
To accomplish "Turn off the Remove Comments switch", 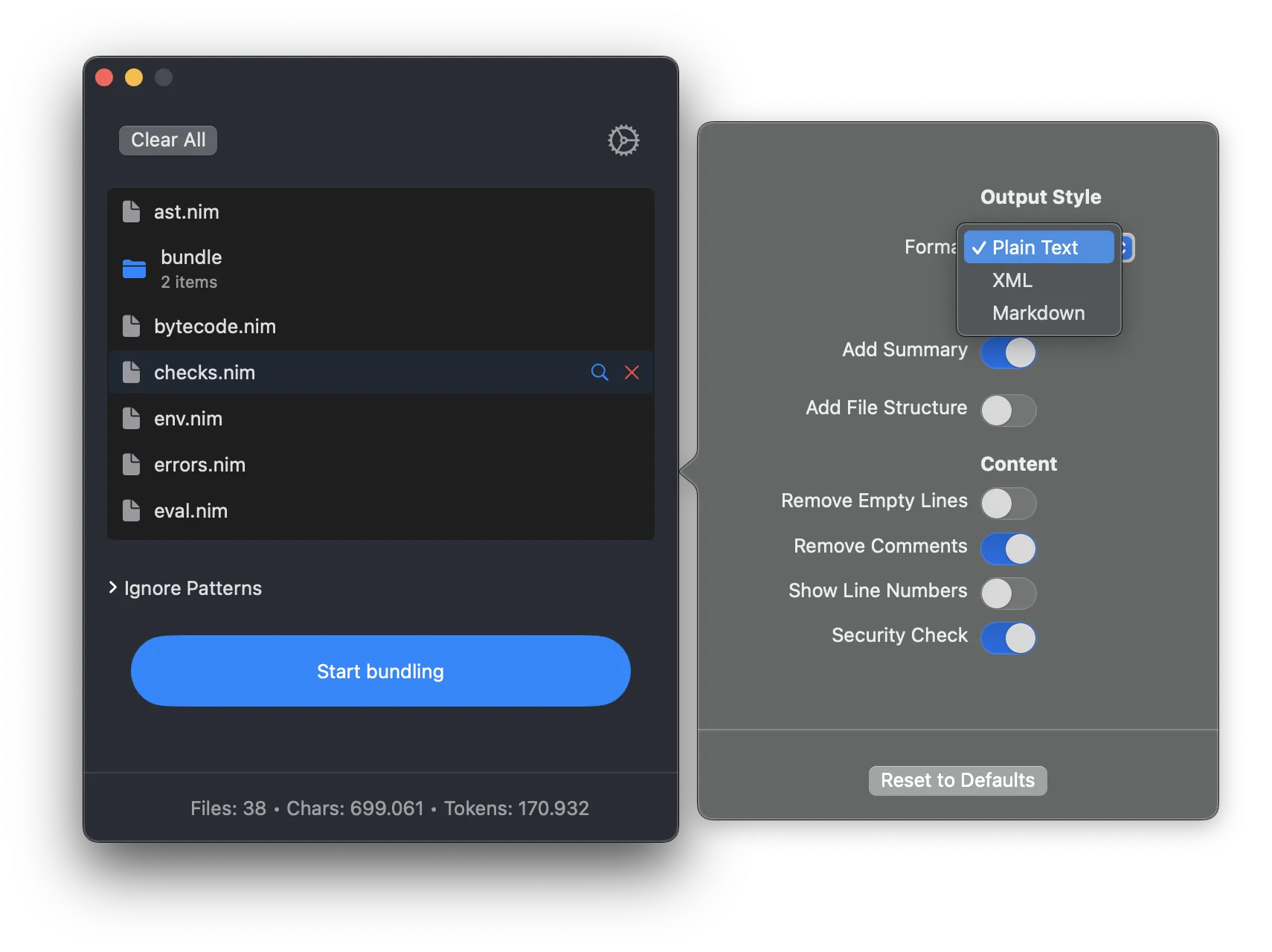I will click(x=1008, y=549).
